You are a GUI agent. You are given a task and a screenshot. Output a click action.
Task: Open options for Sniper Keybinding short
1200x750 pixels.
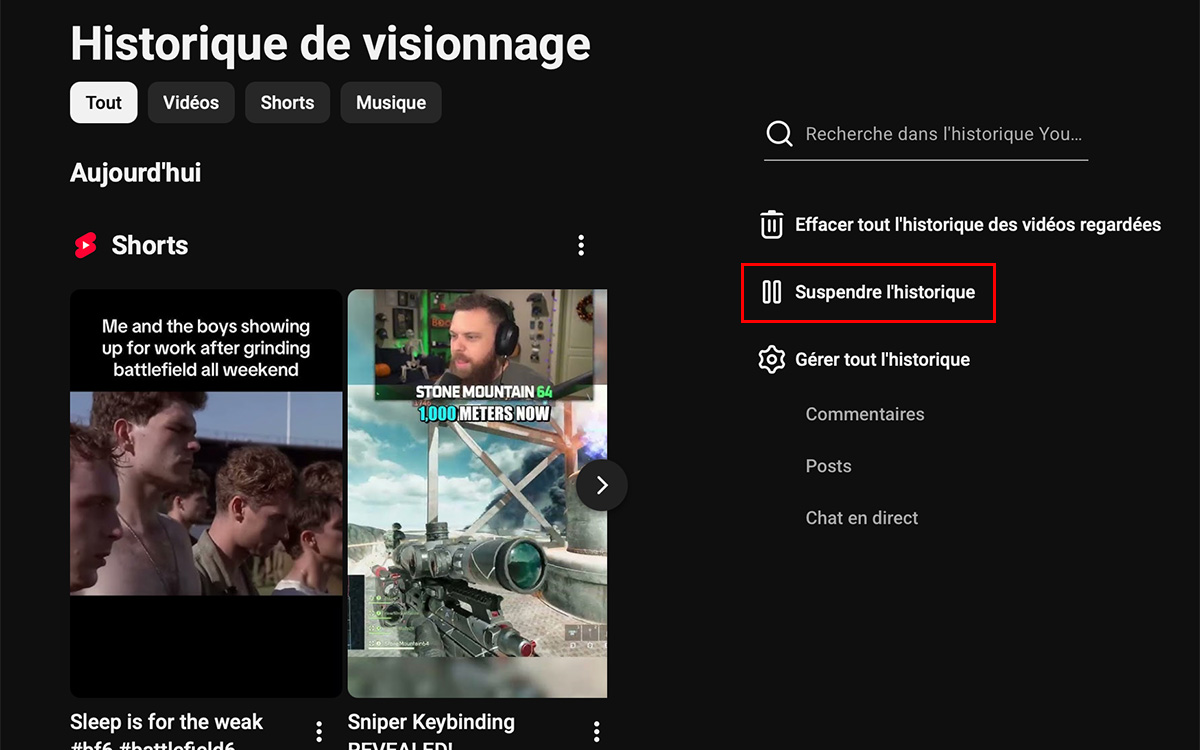[596, 731]
